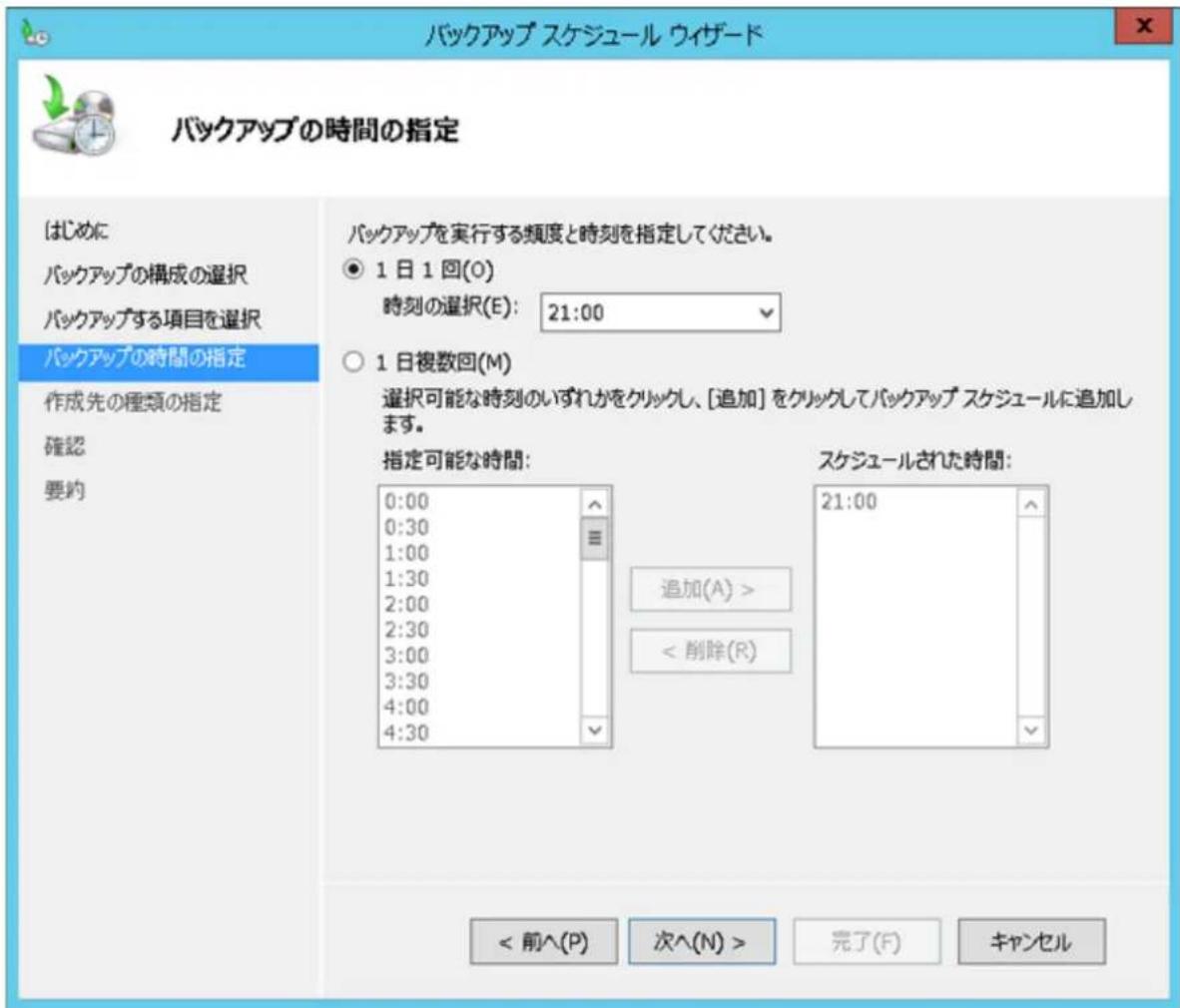Click the 確認 step in the sidebar

[65, 446]
